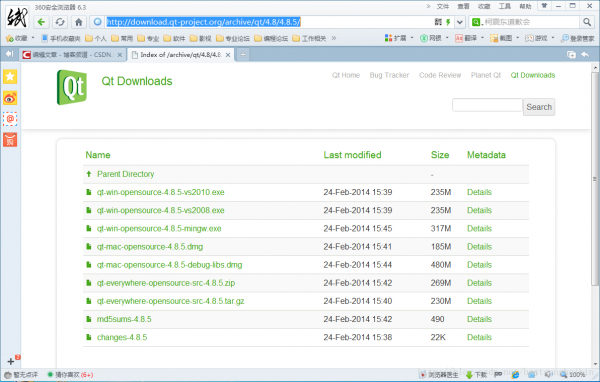Open Parent Directory link
Screen dimensions: 600x382
pos(126,174)
